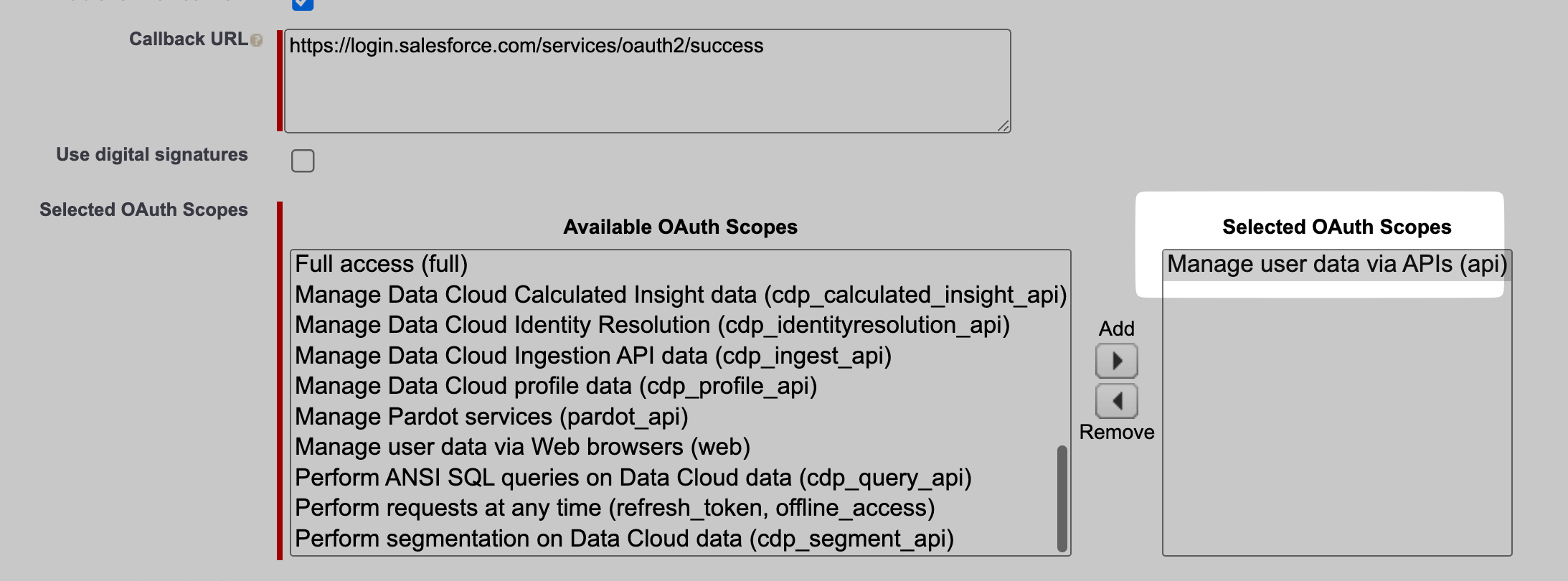Click the Available OAuth Scopes list scrollbar
1568x581 pixels.
[x=1062, y=498]
